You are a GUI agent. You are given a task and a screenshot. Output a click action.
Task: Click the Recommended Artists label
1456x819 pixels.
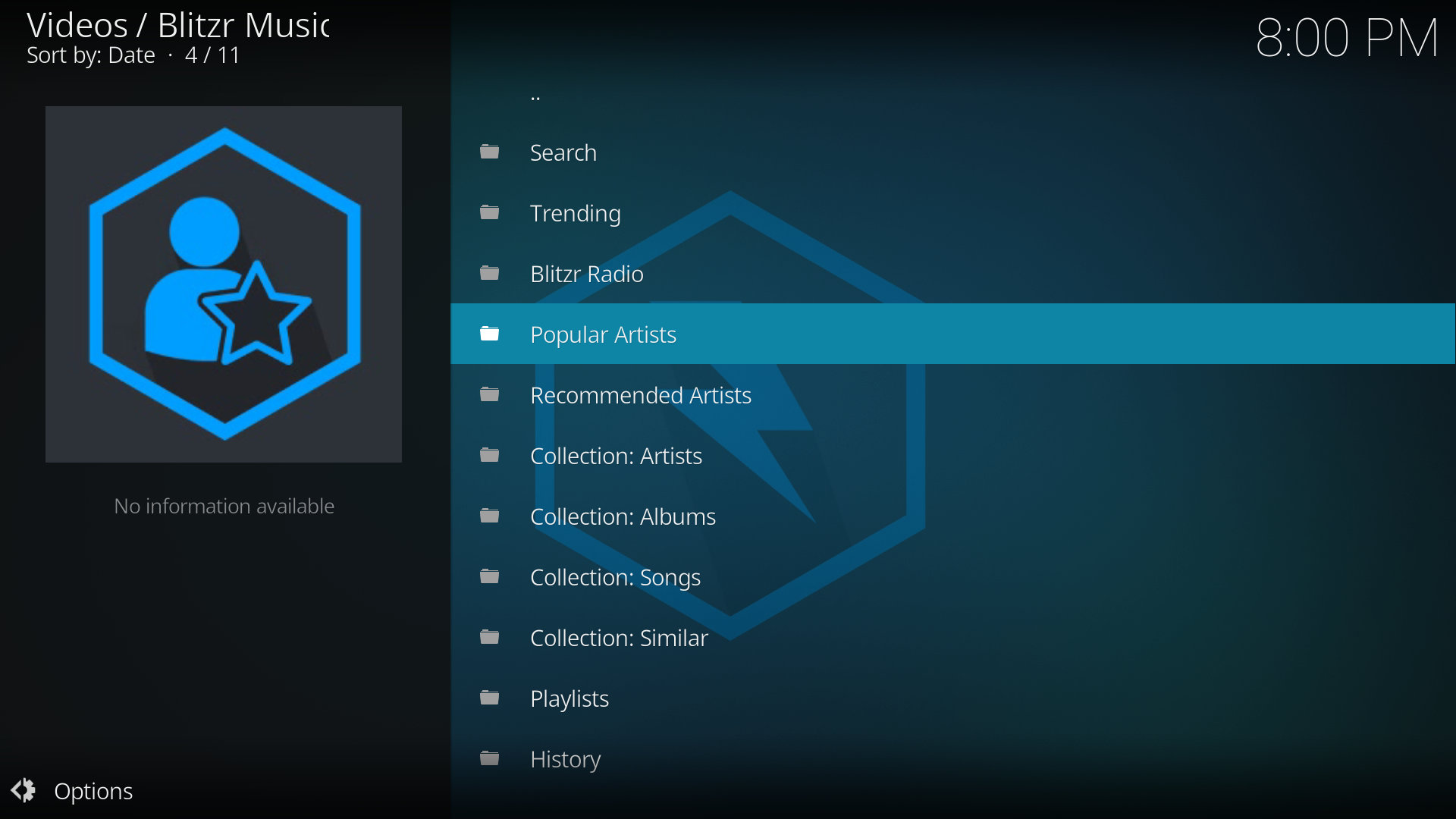[640, 395]
